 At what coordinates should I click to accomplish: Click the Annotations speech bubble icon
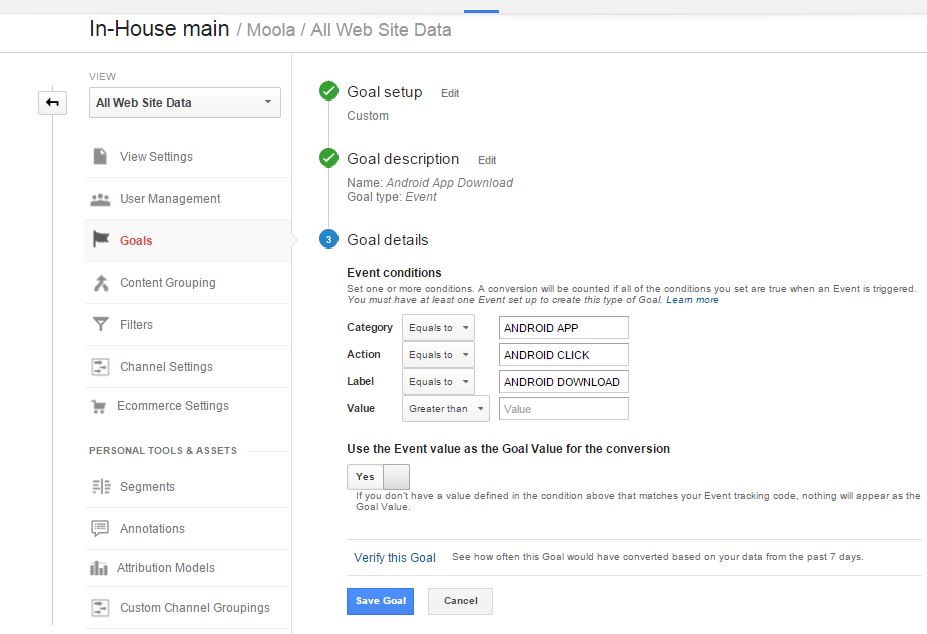click(100, 529)
